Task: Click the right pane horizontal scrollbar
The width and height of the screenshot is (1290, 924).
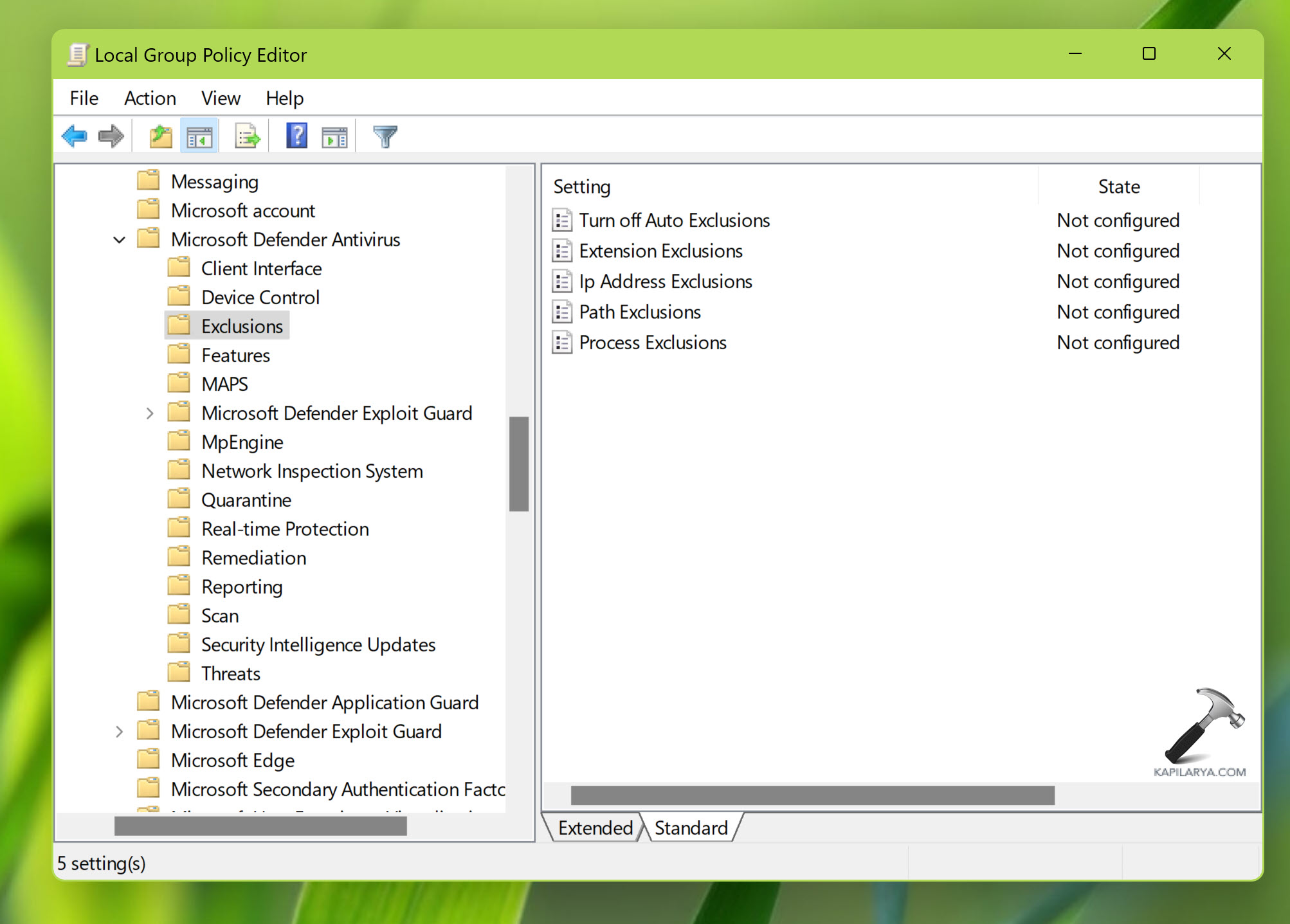Action: 812,795
